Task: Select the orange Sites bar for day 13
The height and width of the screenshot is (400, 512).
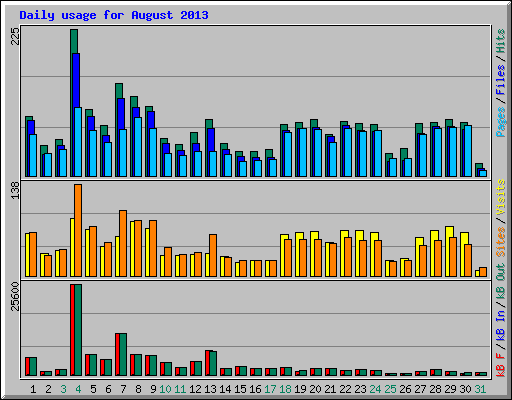Action: click(x=213, y=255)
